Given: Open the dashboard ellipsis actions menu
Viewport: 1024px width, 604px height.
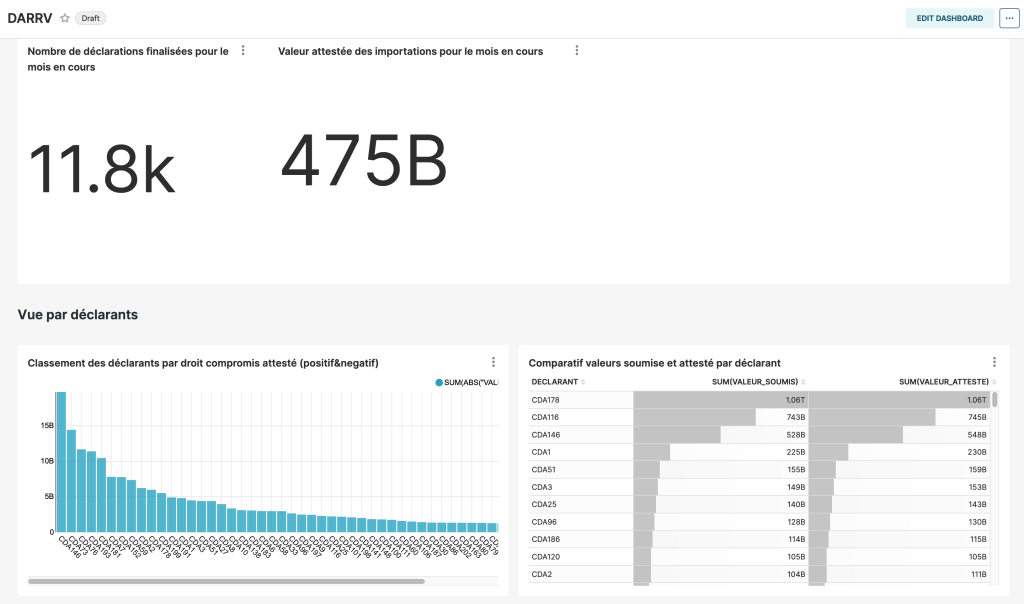Looking at the screenshot, I should click(x=1009, y=18).
